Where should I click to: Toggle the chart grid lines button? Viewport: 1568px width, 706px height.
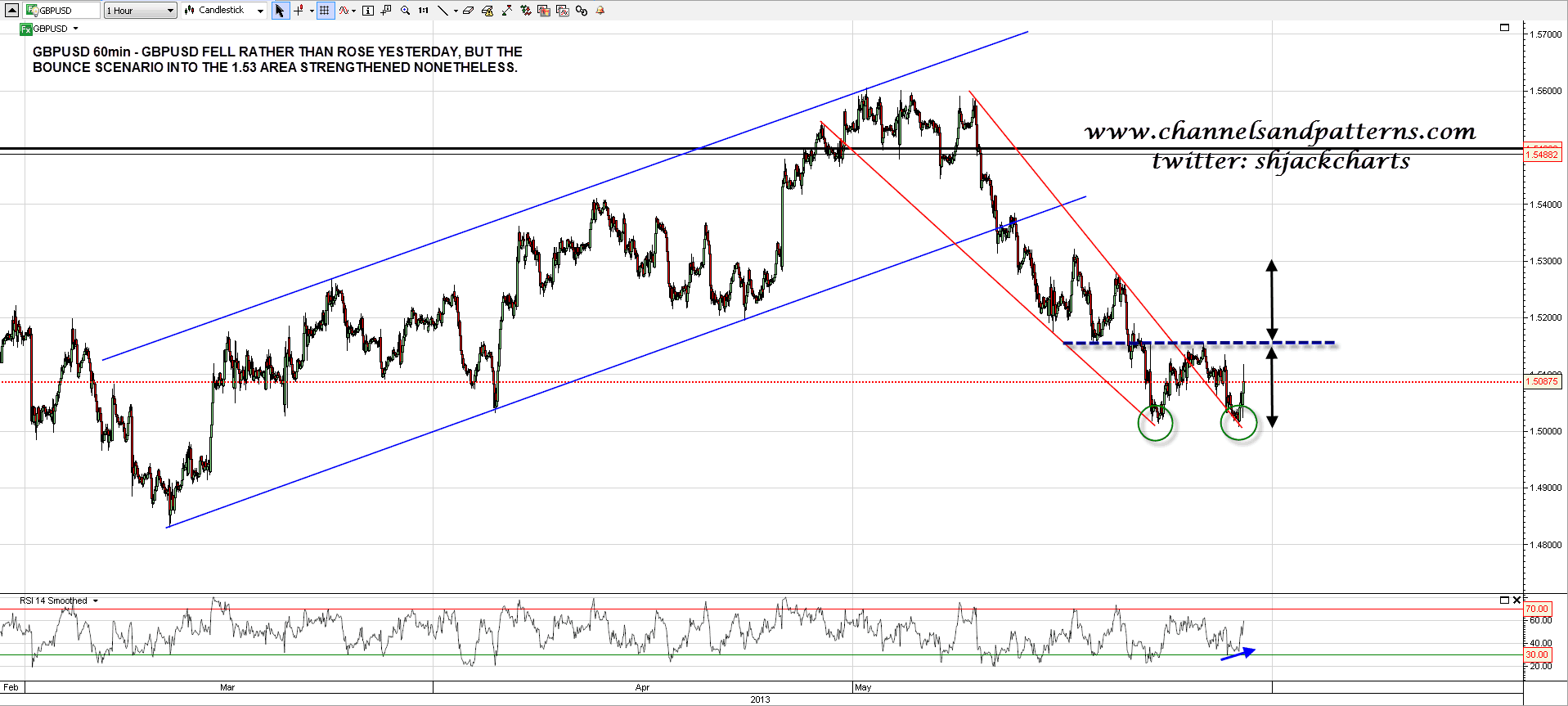325,11
